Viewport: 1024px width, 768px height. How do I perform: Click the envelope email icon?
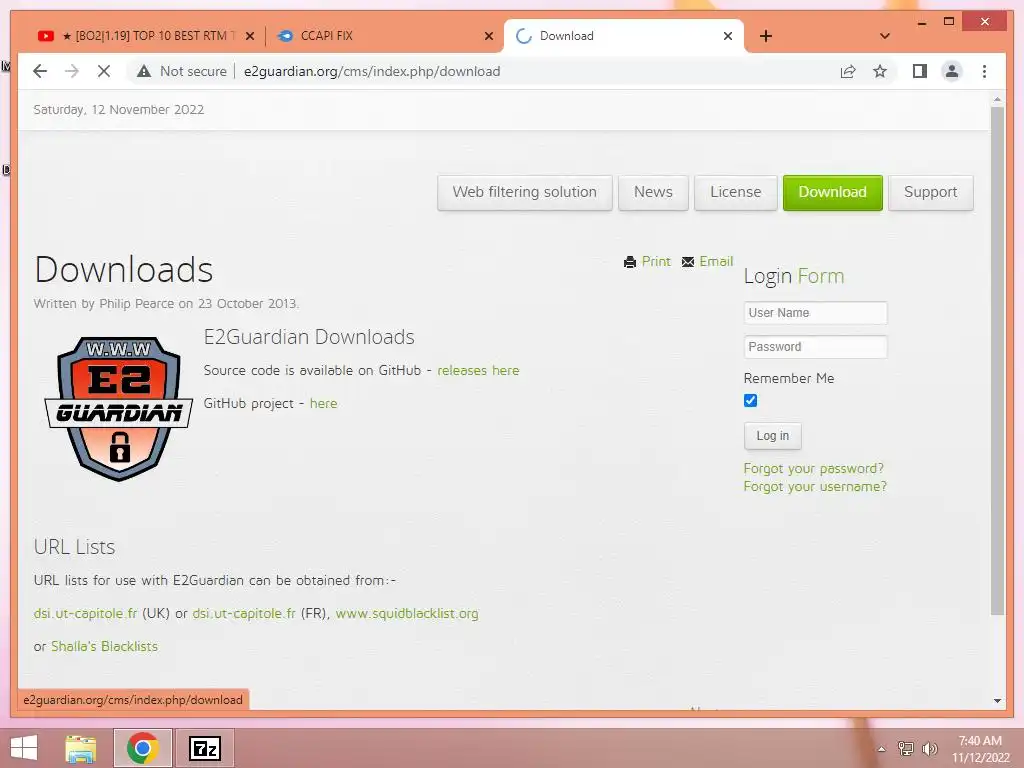coord(688,262)
